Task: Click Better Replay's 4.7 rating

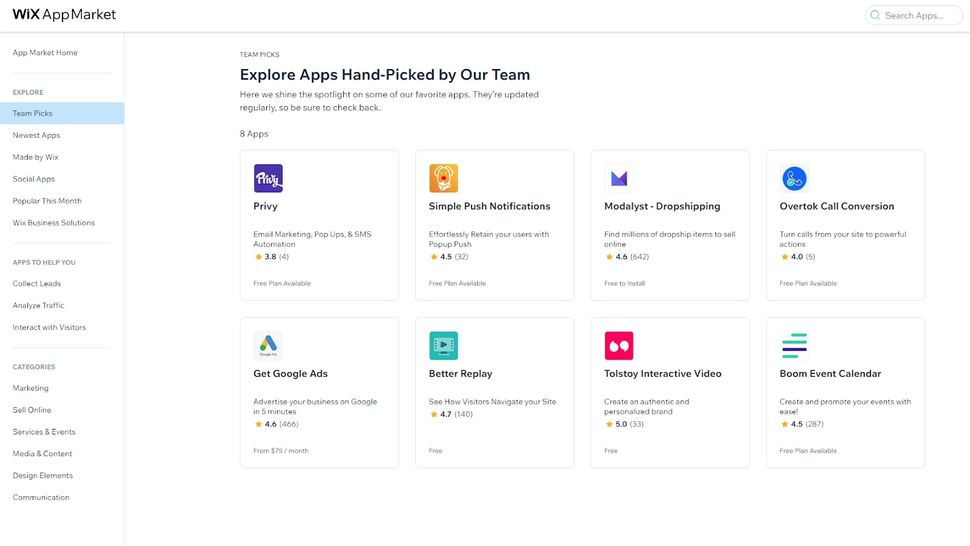Action: (446, 414)
